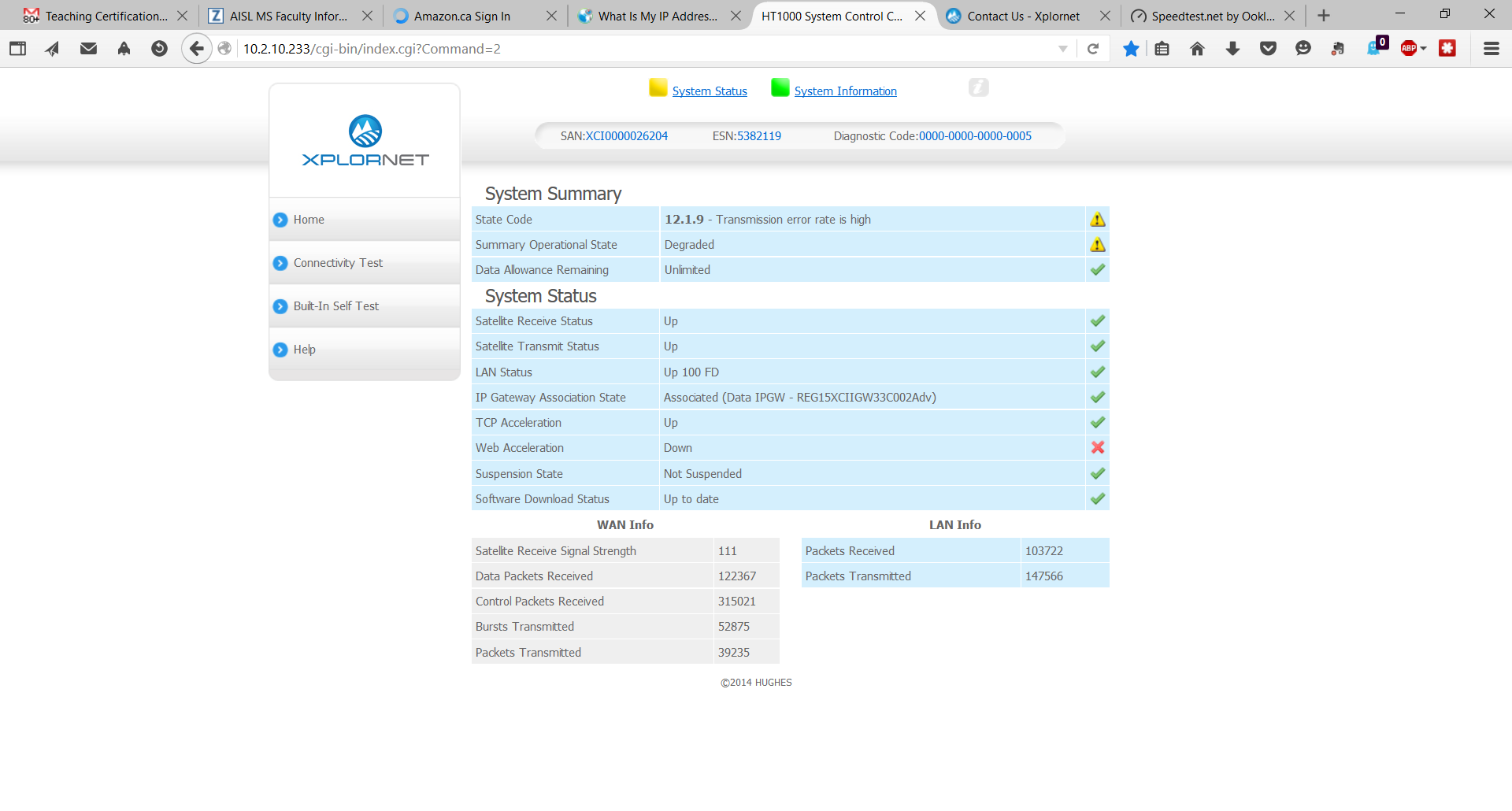Switch to Amazon.ca Sign In tab
1512x811 pixels.
(474, 16)
